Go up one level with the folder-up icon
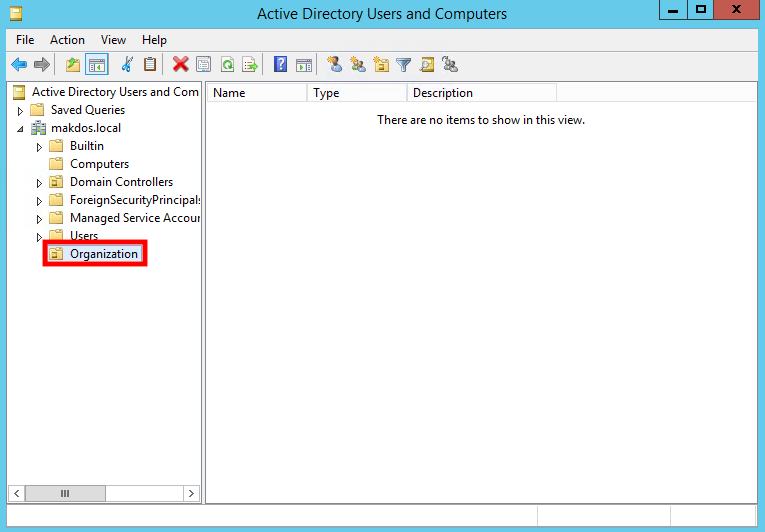Screen dimensions: 765x532 (x=73, y=64)
